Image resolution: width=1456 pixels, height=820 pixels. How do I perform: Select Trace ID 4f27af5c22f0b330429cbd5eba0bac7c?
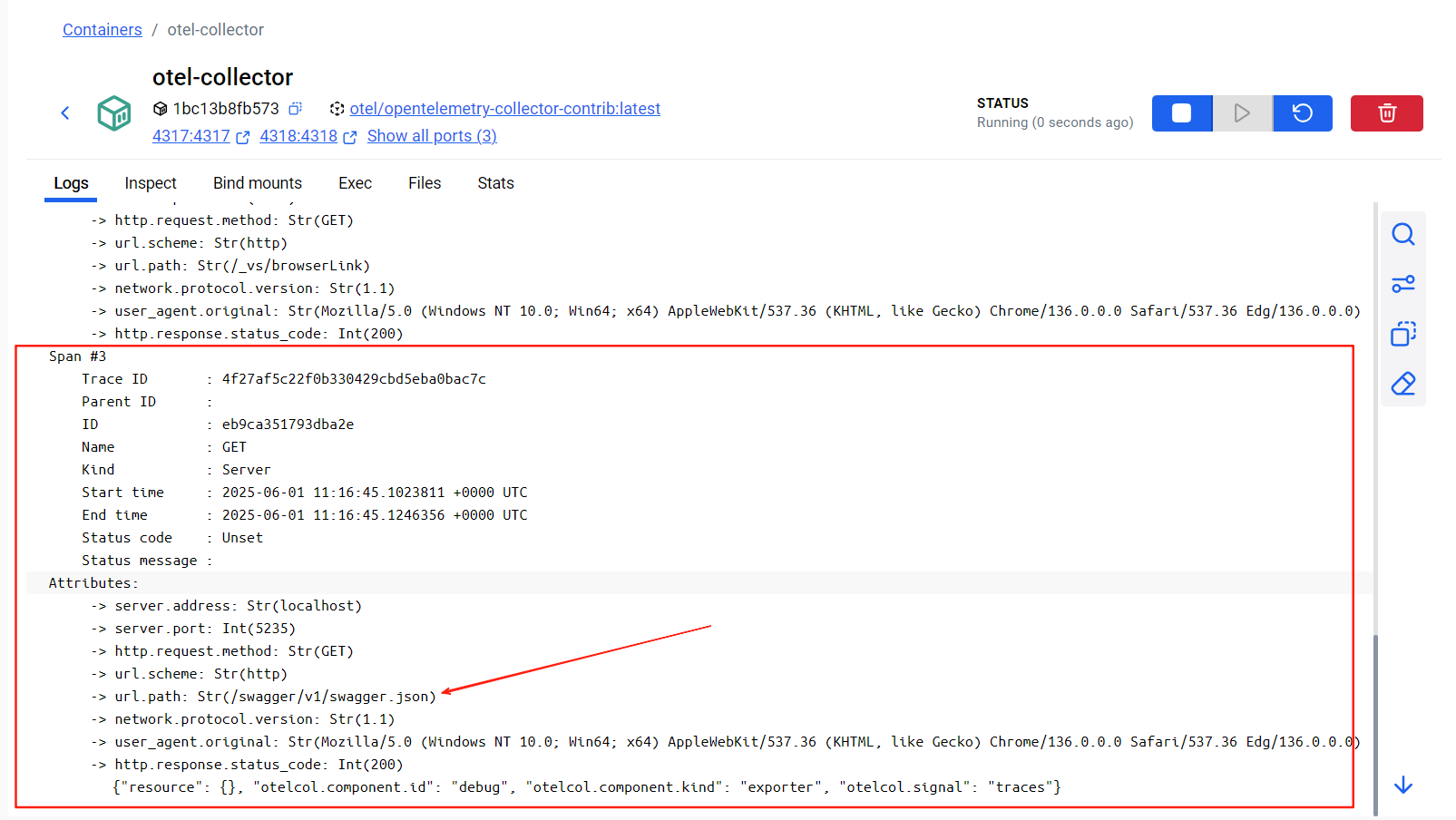(x=354, y=379)
